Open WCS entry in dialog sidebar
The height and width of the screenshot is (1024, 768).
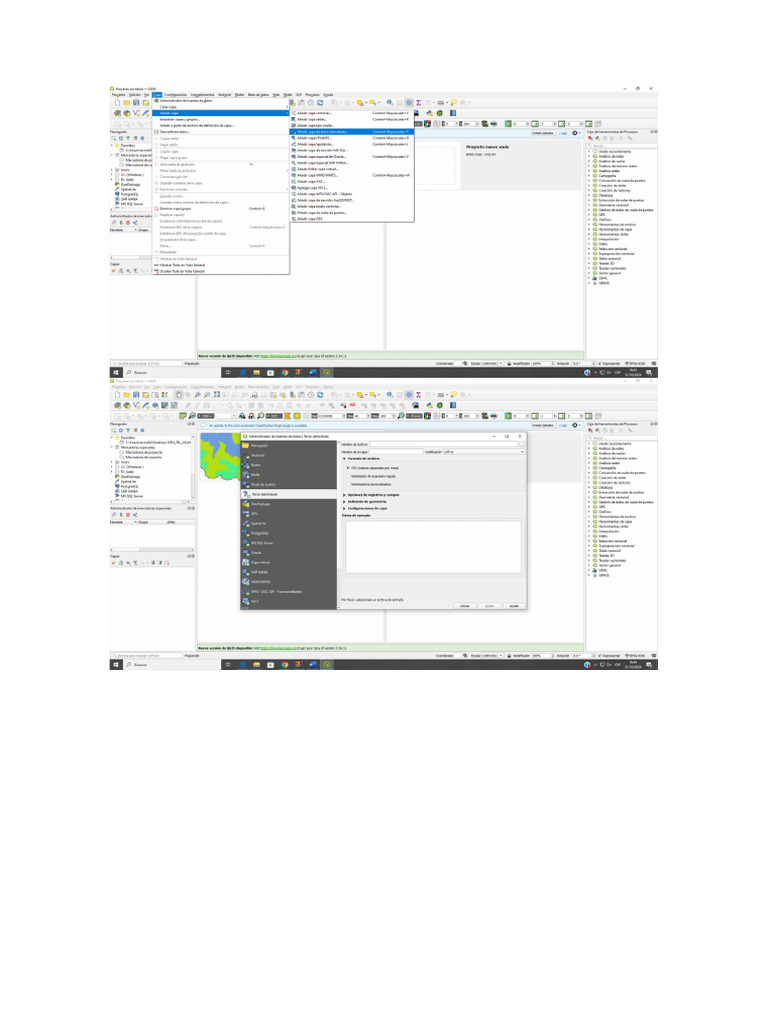click(x=289, y=601)
